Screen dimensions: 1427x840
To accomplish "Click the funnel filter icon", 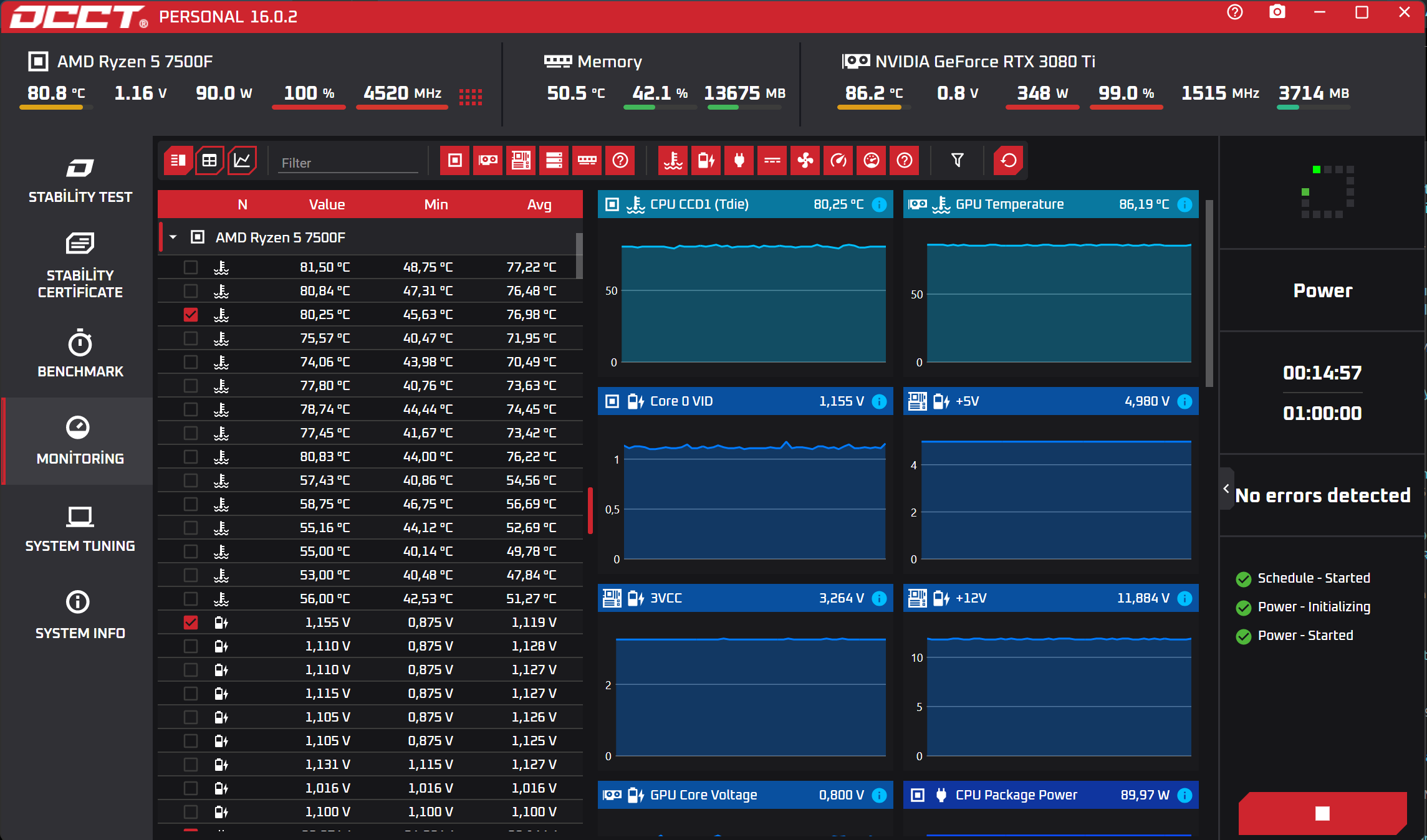I will point(958,161).
